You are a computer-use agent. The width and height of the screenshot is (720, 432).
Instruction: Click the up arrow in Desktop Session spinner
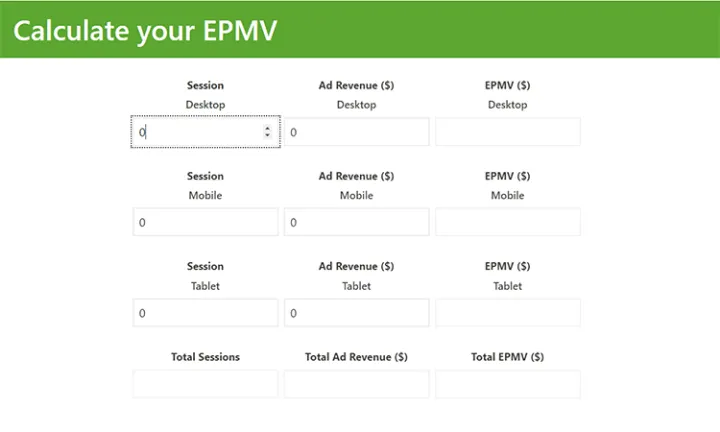click(x=267, y=128)
